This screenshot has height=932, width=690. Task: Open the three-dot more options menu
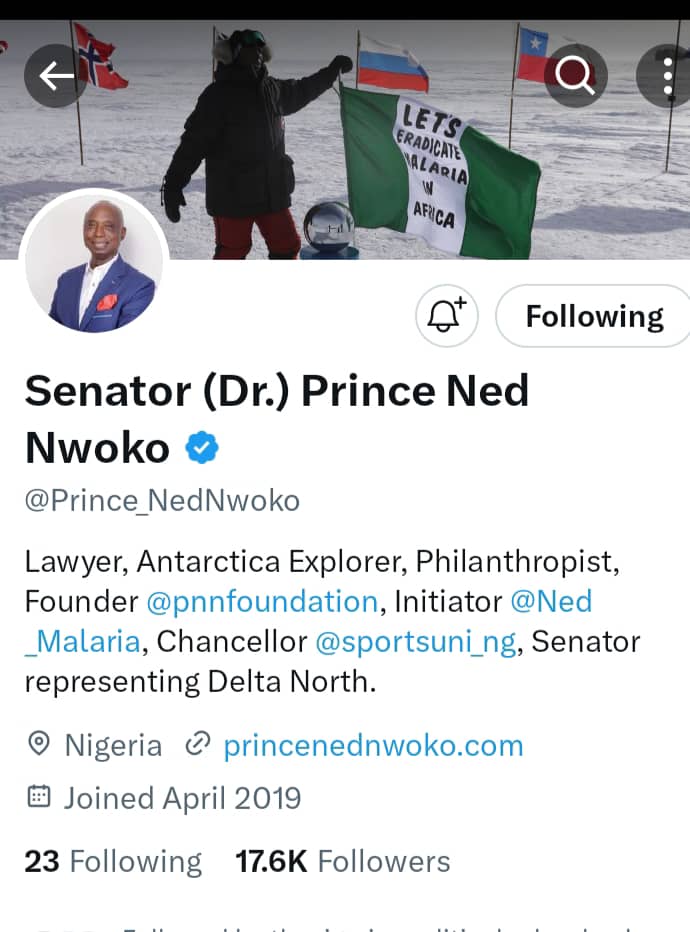click(668, 76)
